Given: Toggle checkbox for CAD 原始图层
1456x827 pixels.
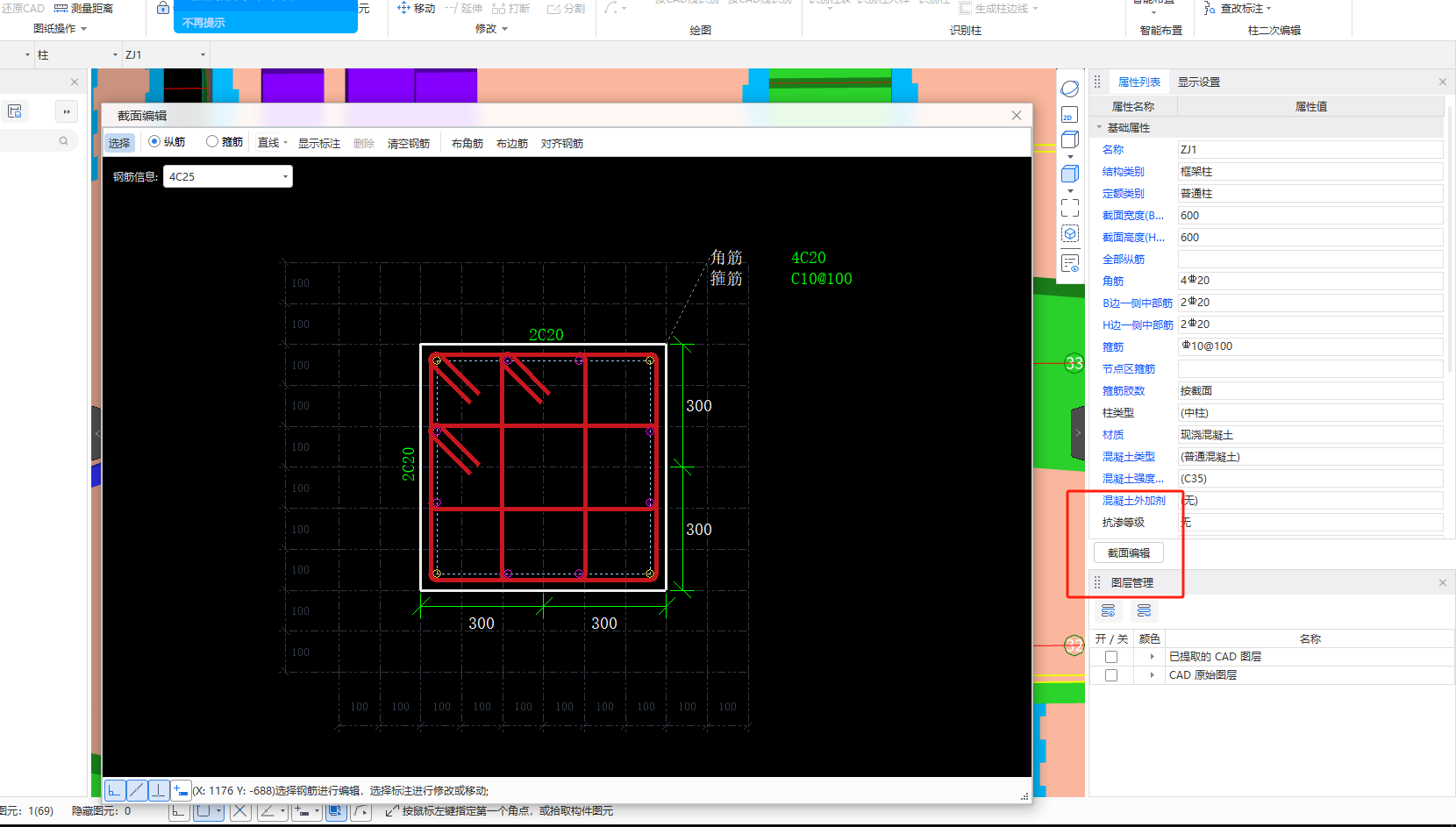Looking at the screenshot, I should (1111, 675).
